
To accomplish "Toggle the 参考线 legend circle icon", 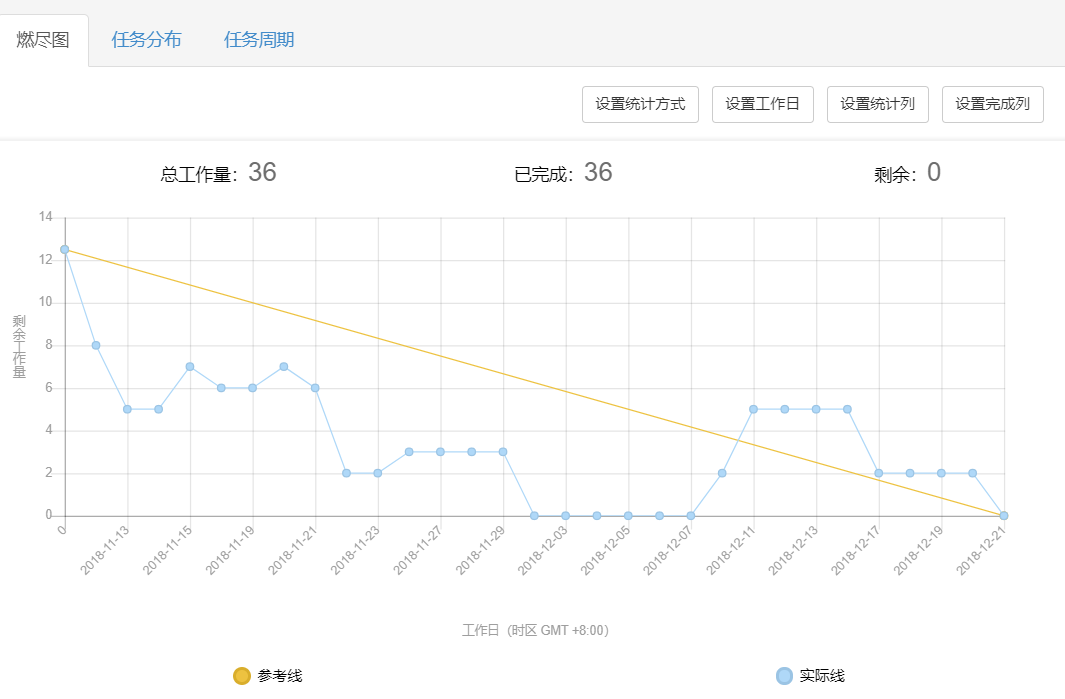I will pos(241,676).
